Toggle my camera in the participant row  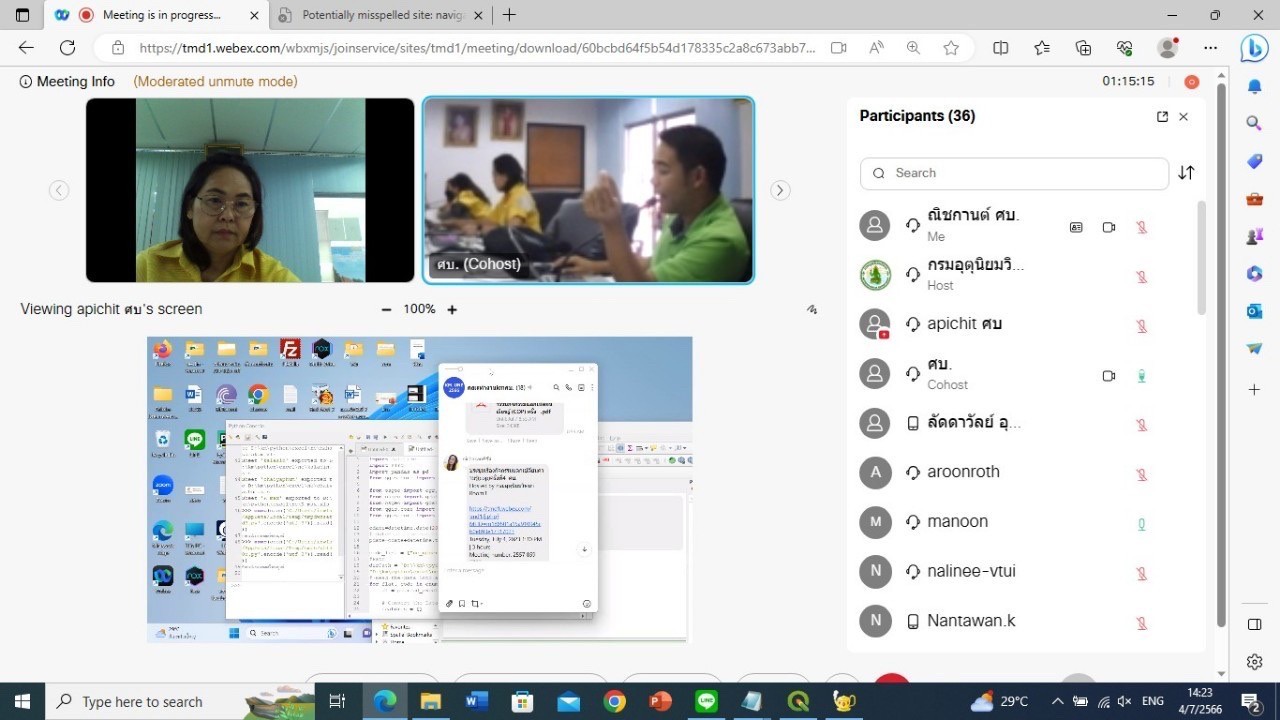click(1108, 227)
